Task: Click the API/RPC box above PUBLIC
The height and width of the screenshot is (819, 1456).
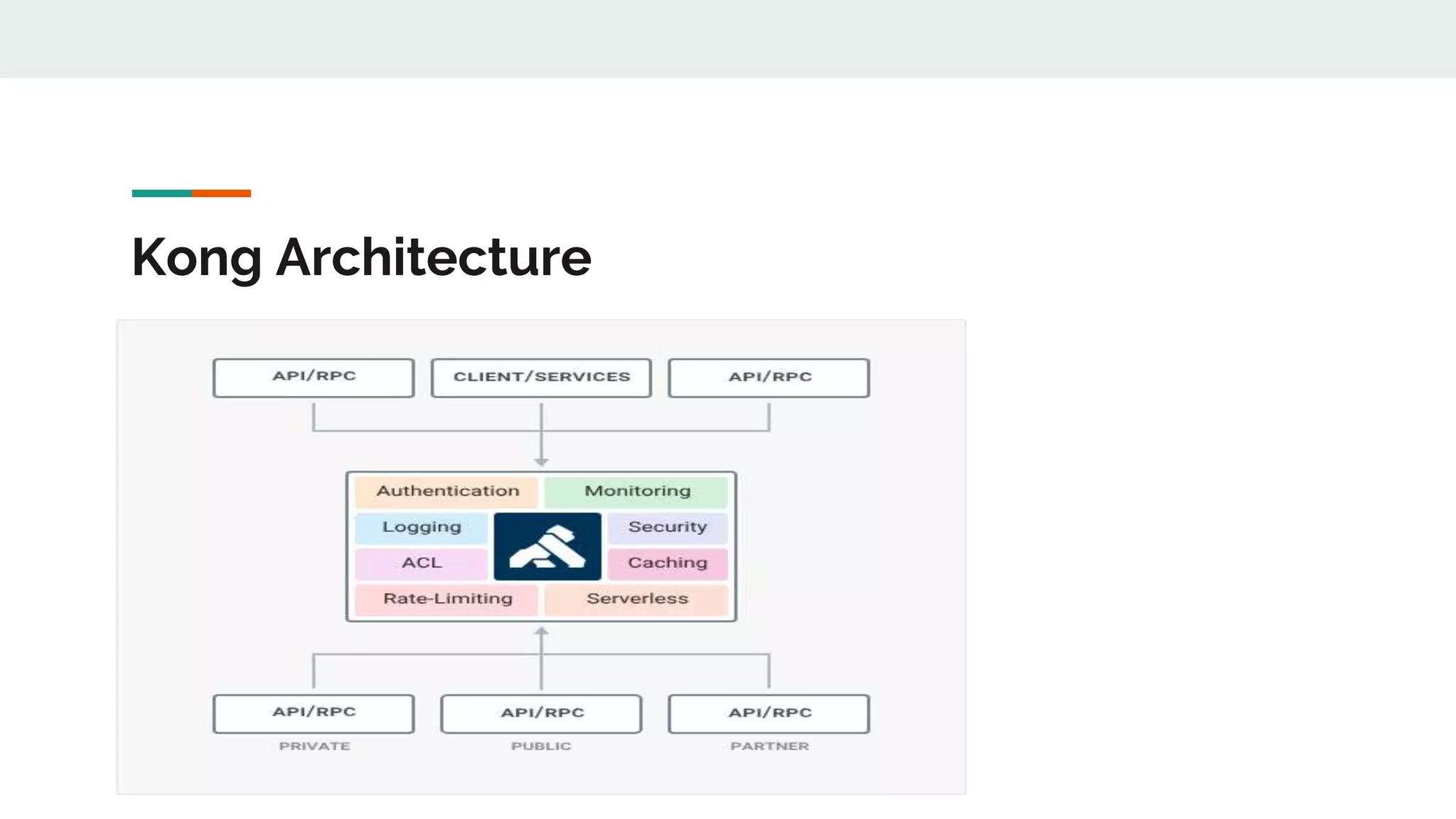Action: tap(541, 713)
